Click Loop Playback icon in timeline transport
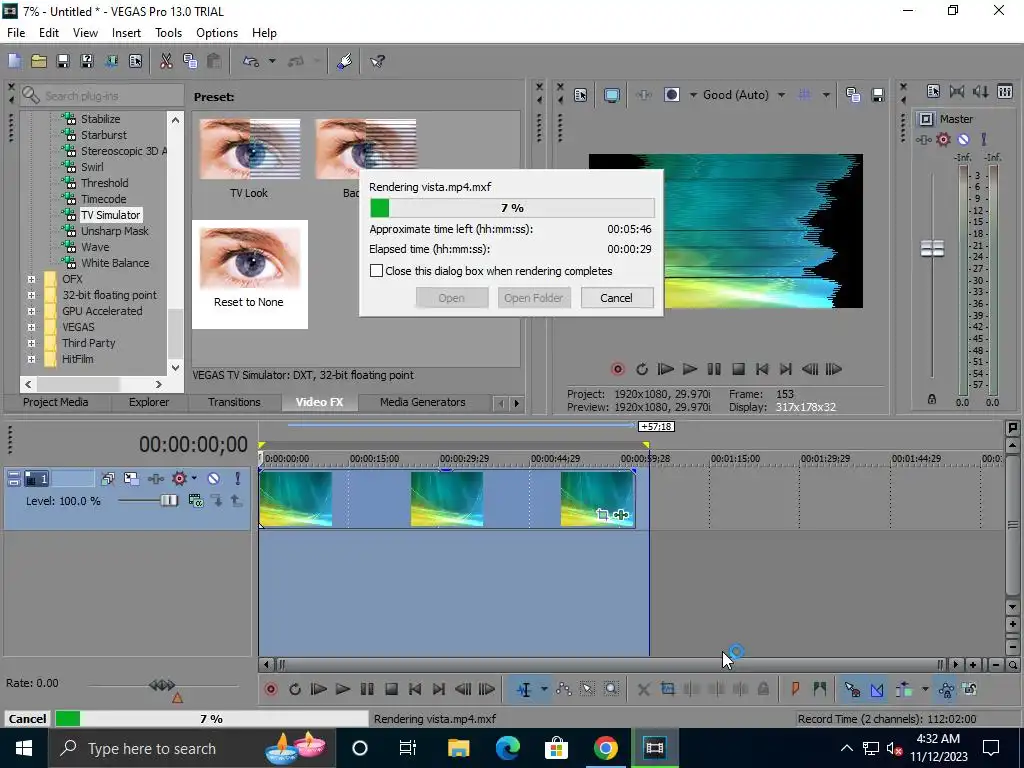This screenshot has height=768, width=1024. (x=295, y=690)
